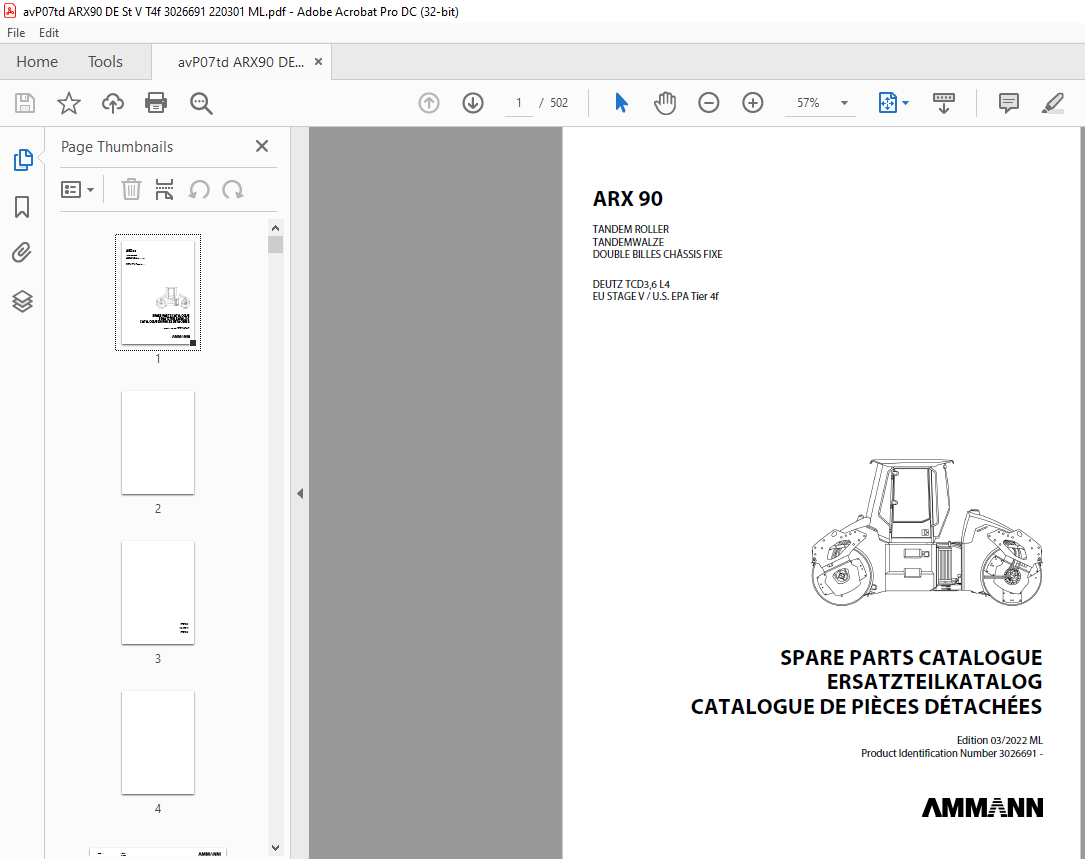Click the extract pages scissors icon
This screenshot has height=859, width=1085.
(164, 189)
